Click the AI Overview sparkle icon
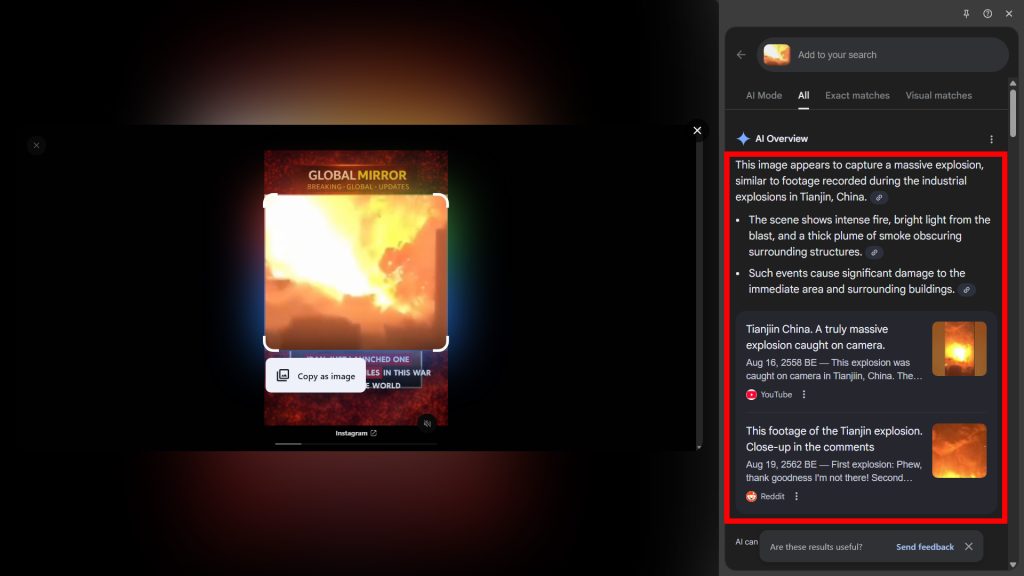The image size is (1024, 576). 743,138
